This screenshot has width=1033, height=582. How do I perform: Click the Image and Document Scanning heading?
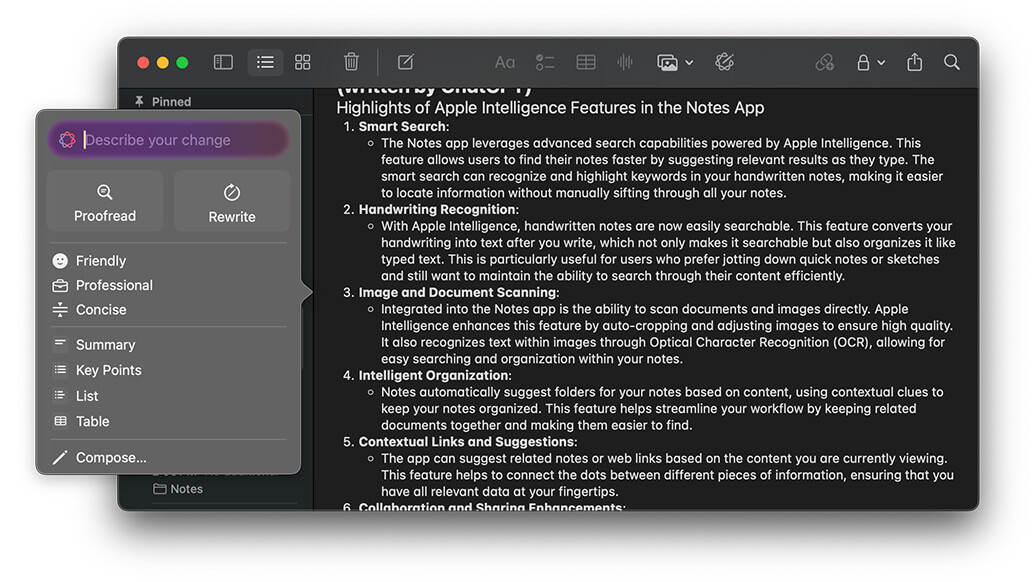459,293
